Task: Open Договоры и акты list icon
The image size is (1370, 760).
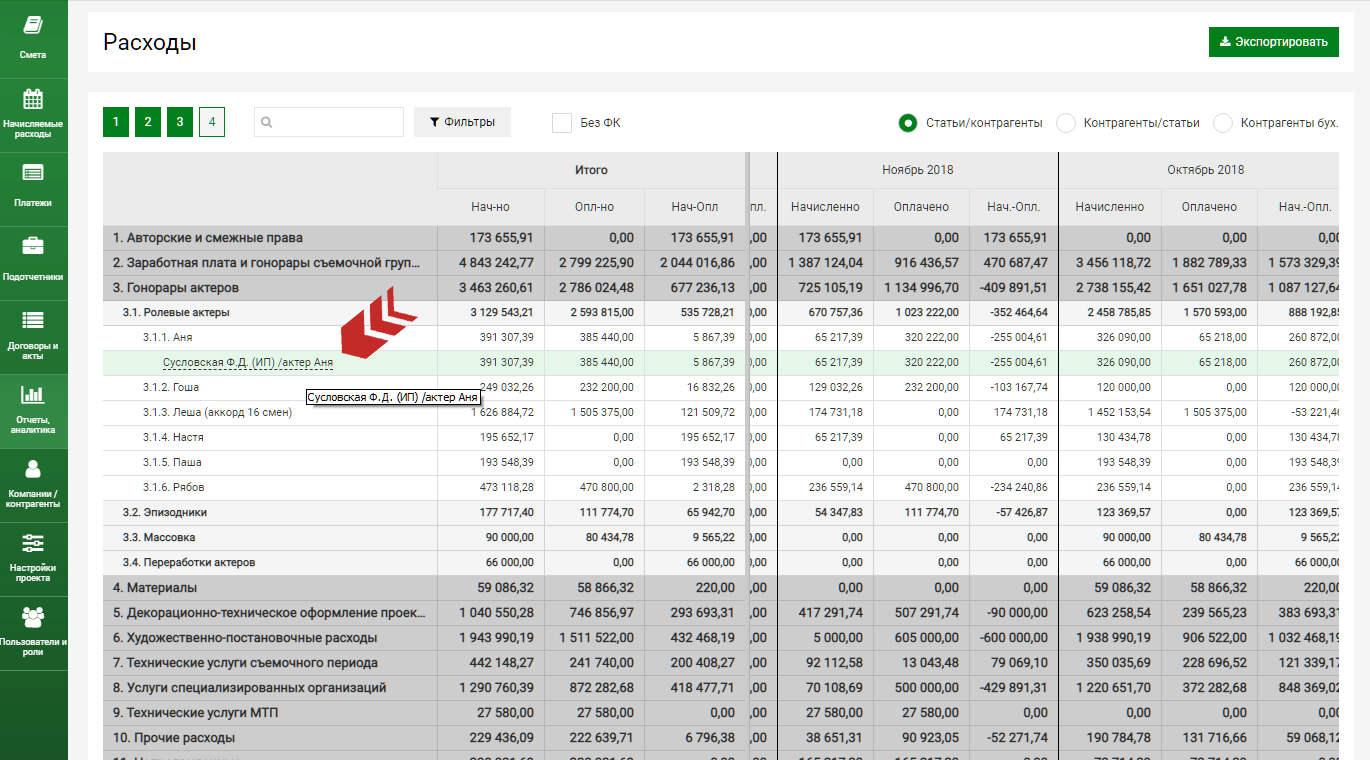Action: click(33, 320)
